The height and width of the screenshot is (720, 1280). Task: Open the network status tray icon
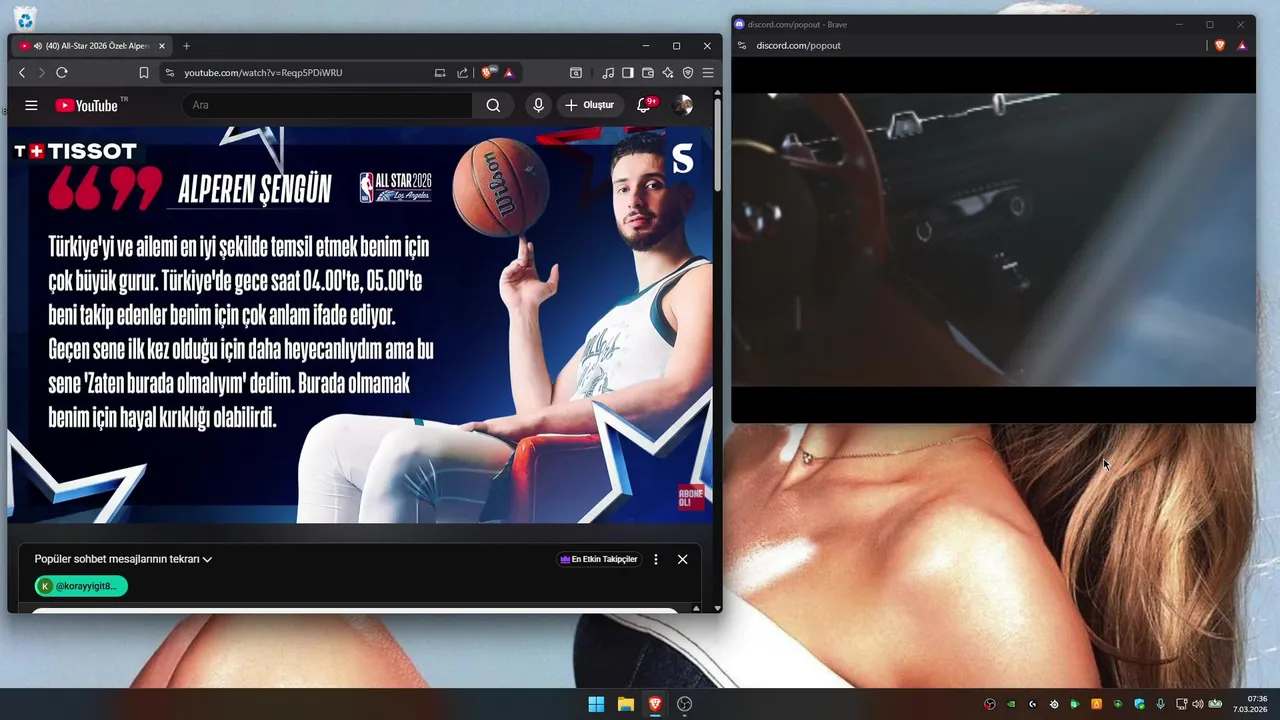coord(1182,704)
